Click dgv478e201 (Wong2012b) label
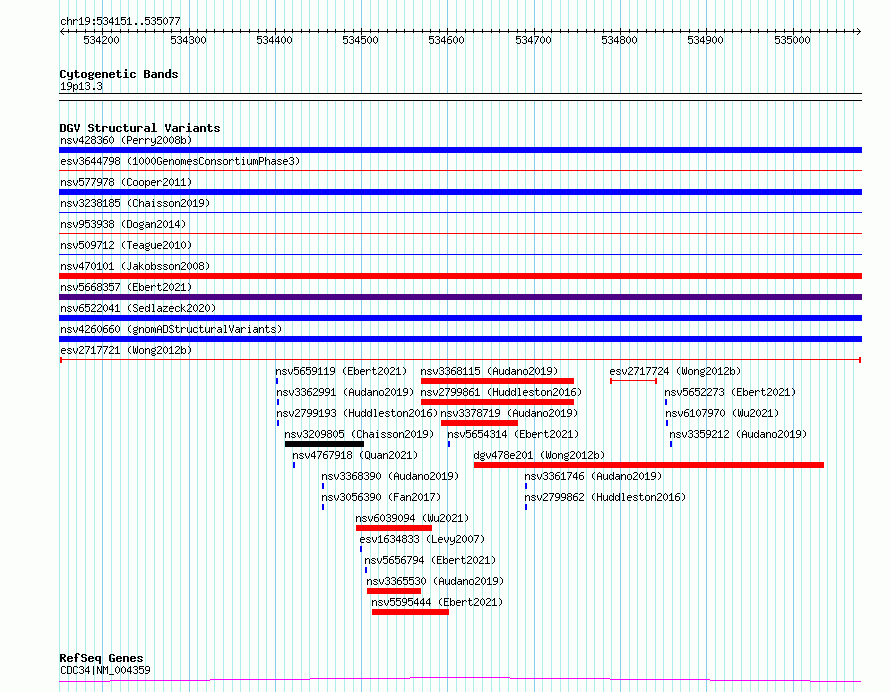Screen dimensions: 890x692 [x=539, y=455]
